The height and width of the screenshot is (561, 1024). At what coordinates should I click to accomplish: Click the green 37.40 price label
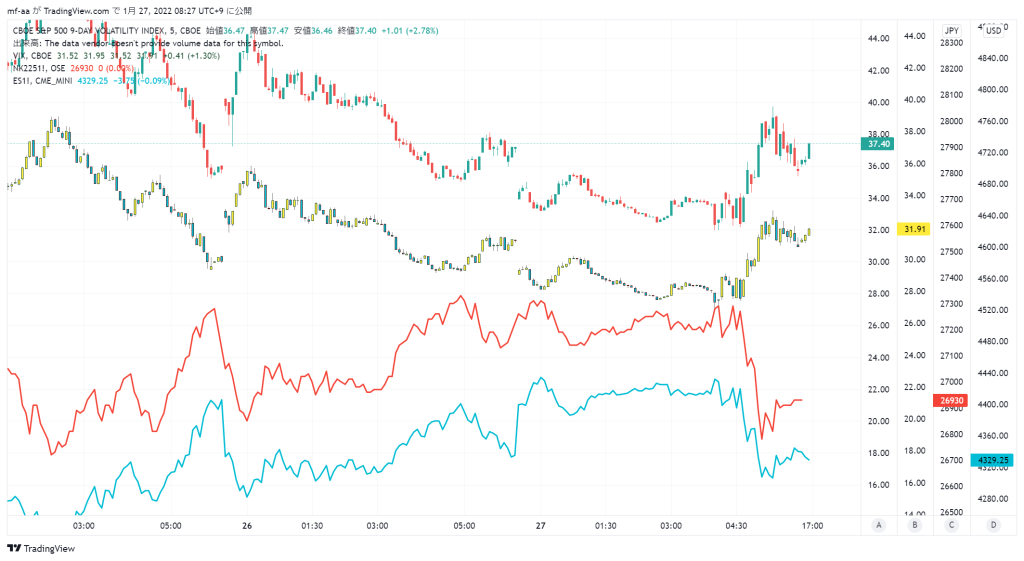[877, 144]
